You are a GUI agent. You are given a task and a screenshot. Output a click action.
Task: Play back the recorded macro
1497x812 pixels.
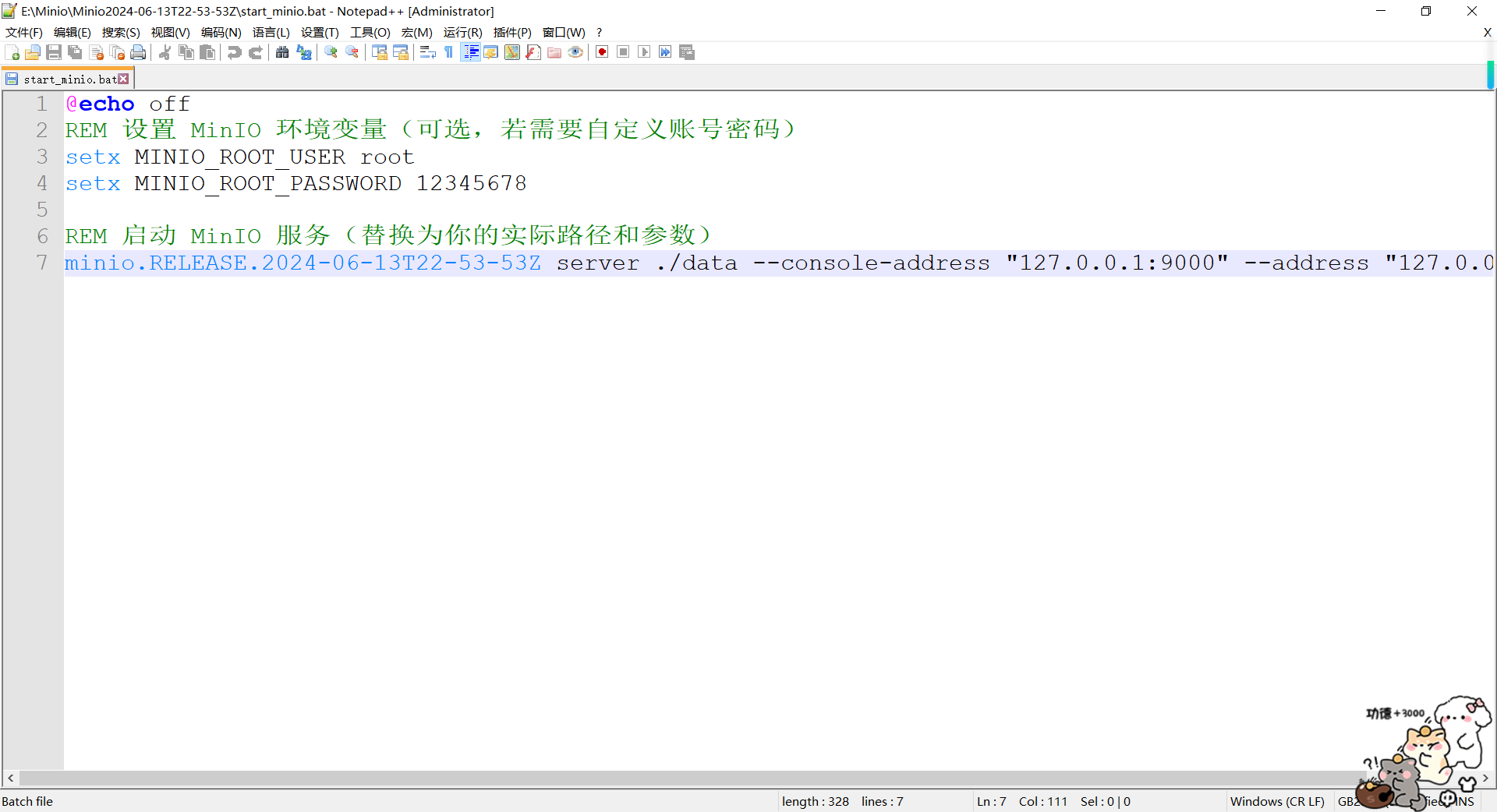(644, 52)
